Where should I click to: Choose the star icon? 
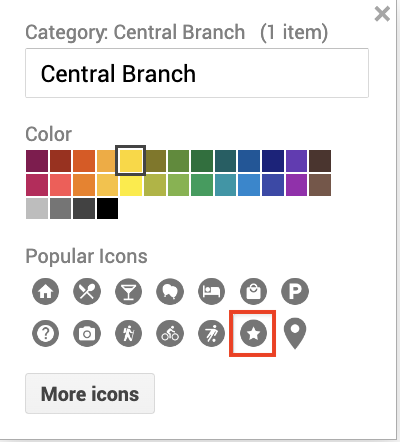point(253,333)
